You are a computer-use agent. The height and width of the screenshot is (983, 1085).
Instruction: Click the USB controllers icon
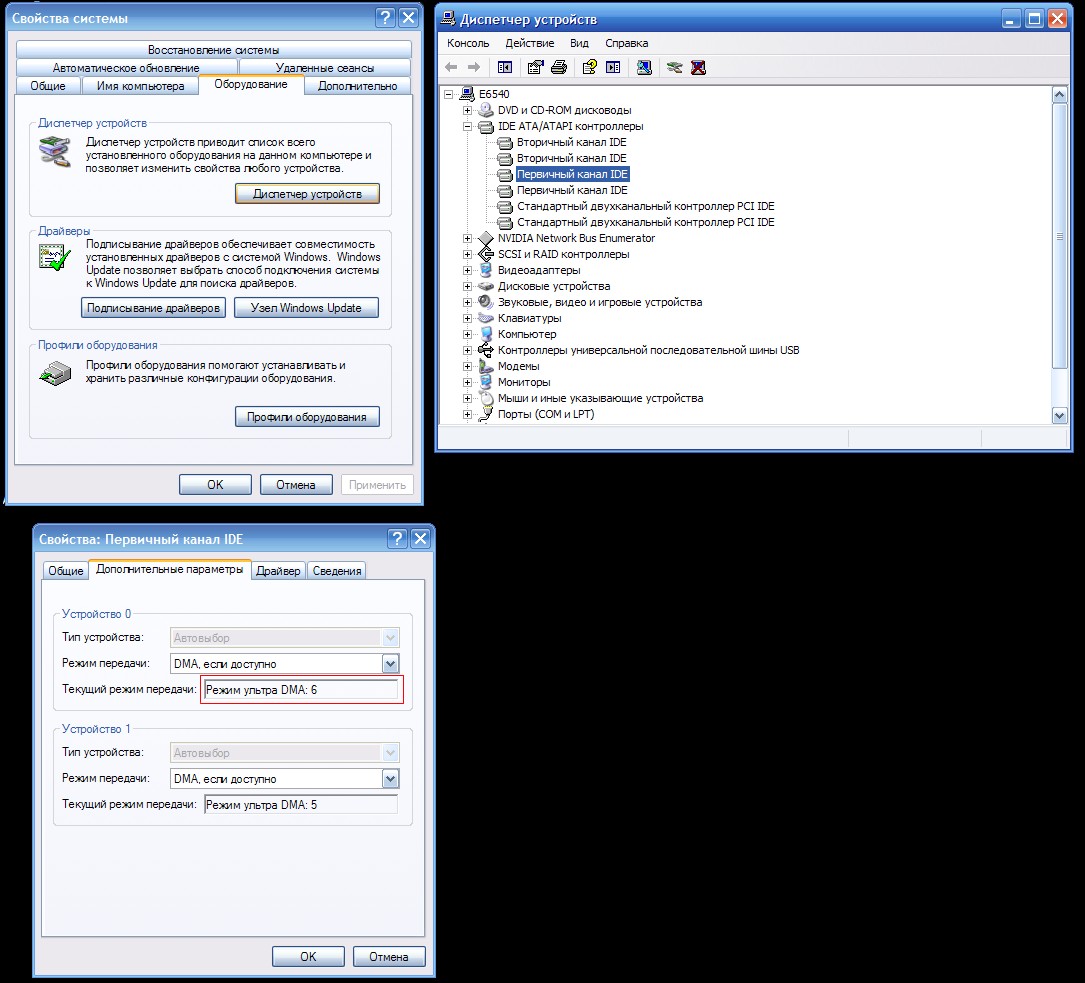coord(486,350)
